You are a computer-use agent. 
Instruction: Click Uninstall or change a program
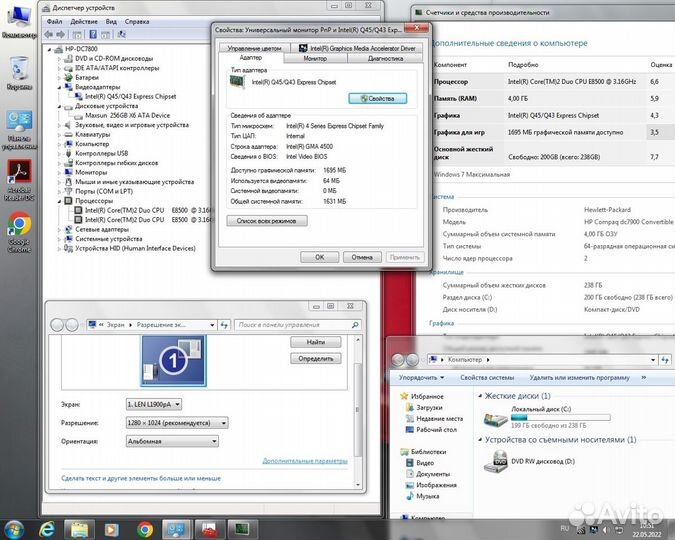coord(579,378)
